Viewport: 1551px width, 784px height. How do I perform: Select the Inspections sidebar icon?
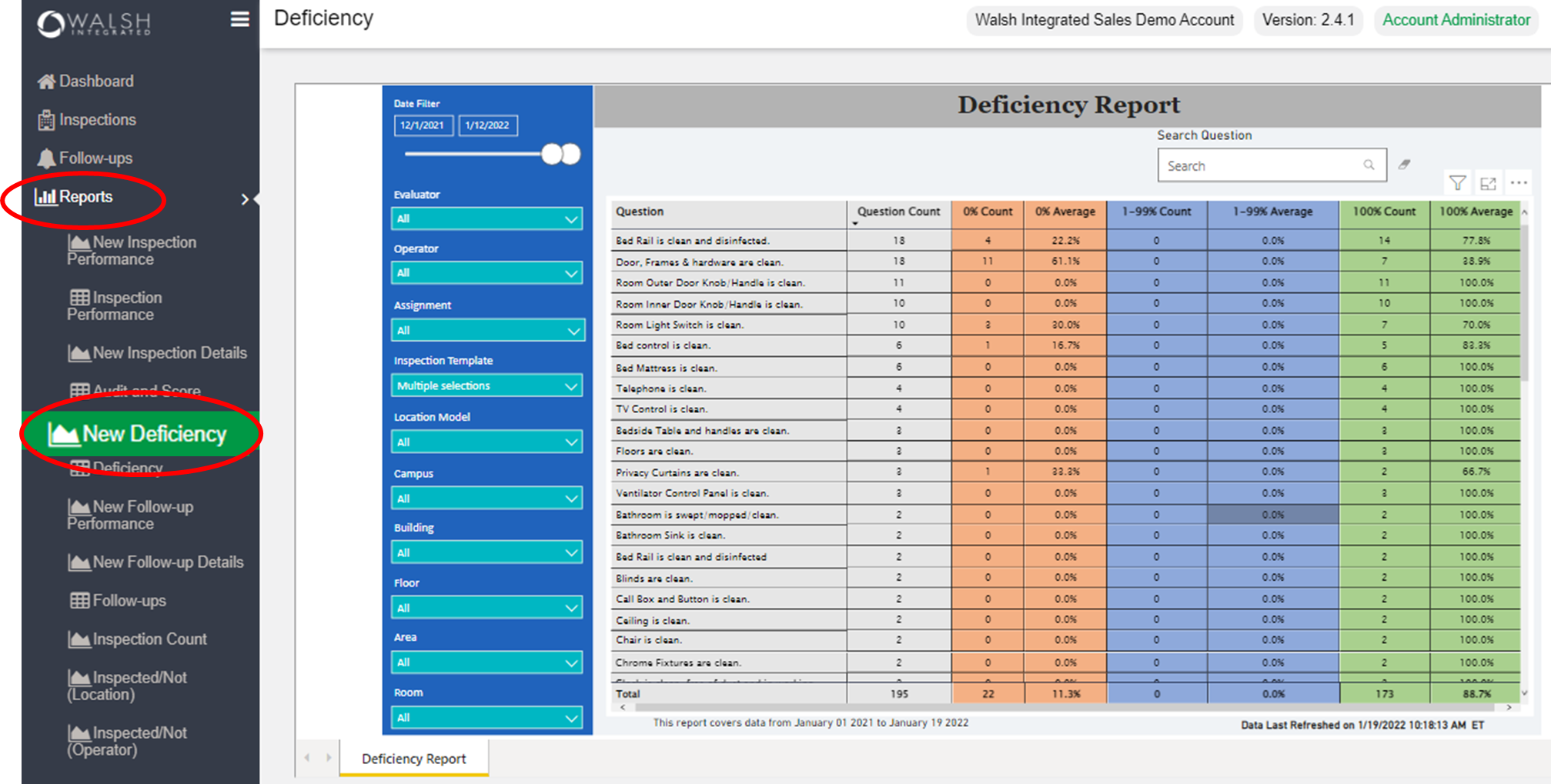[46, 119]
